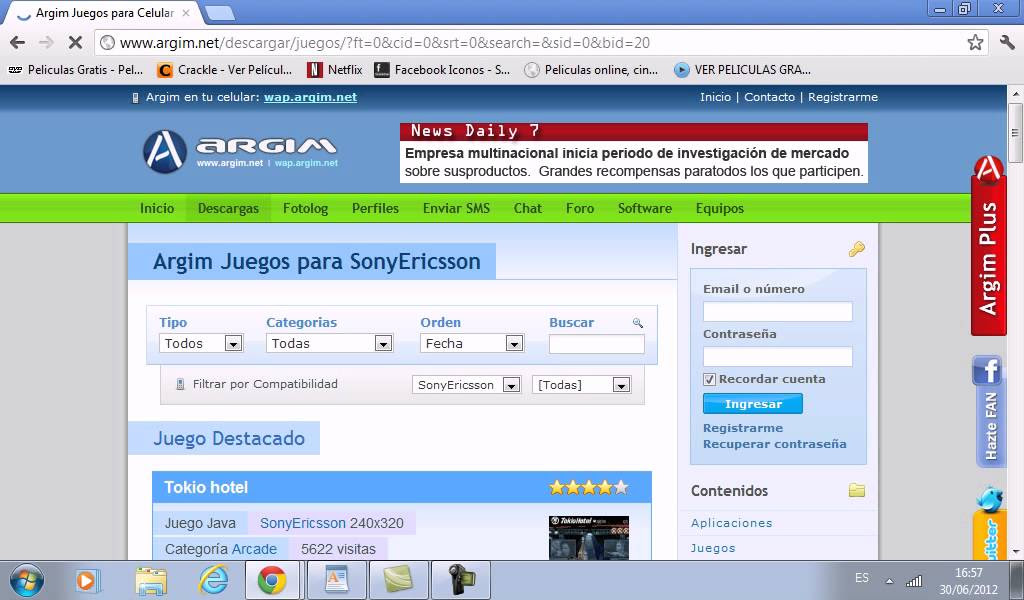Open Windows Explorer folder in taskbar
Screen dimensions: 1024x600
[151, 580]
